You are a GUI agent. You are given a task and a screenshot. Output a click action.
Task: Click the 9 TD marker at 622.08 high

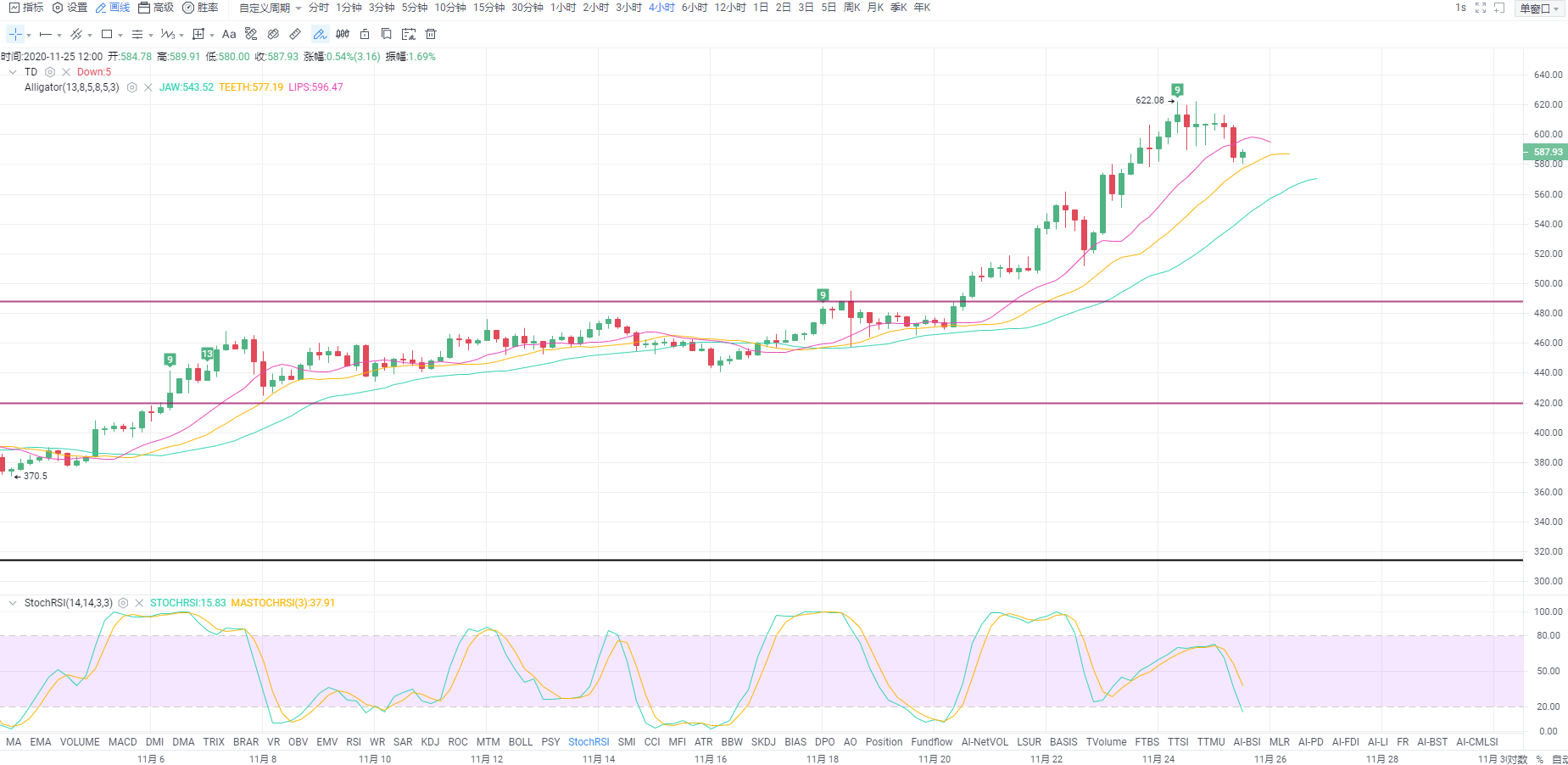point(1177,90)
